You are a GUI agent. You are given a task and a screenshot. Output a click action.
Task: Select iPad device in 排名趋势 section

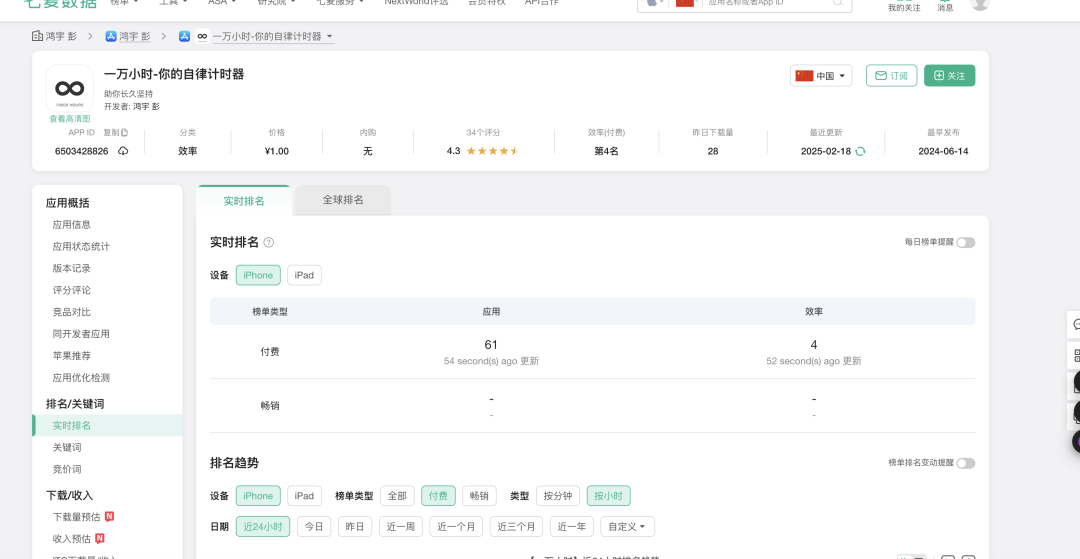(x=304, y=496)
